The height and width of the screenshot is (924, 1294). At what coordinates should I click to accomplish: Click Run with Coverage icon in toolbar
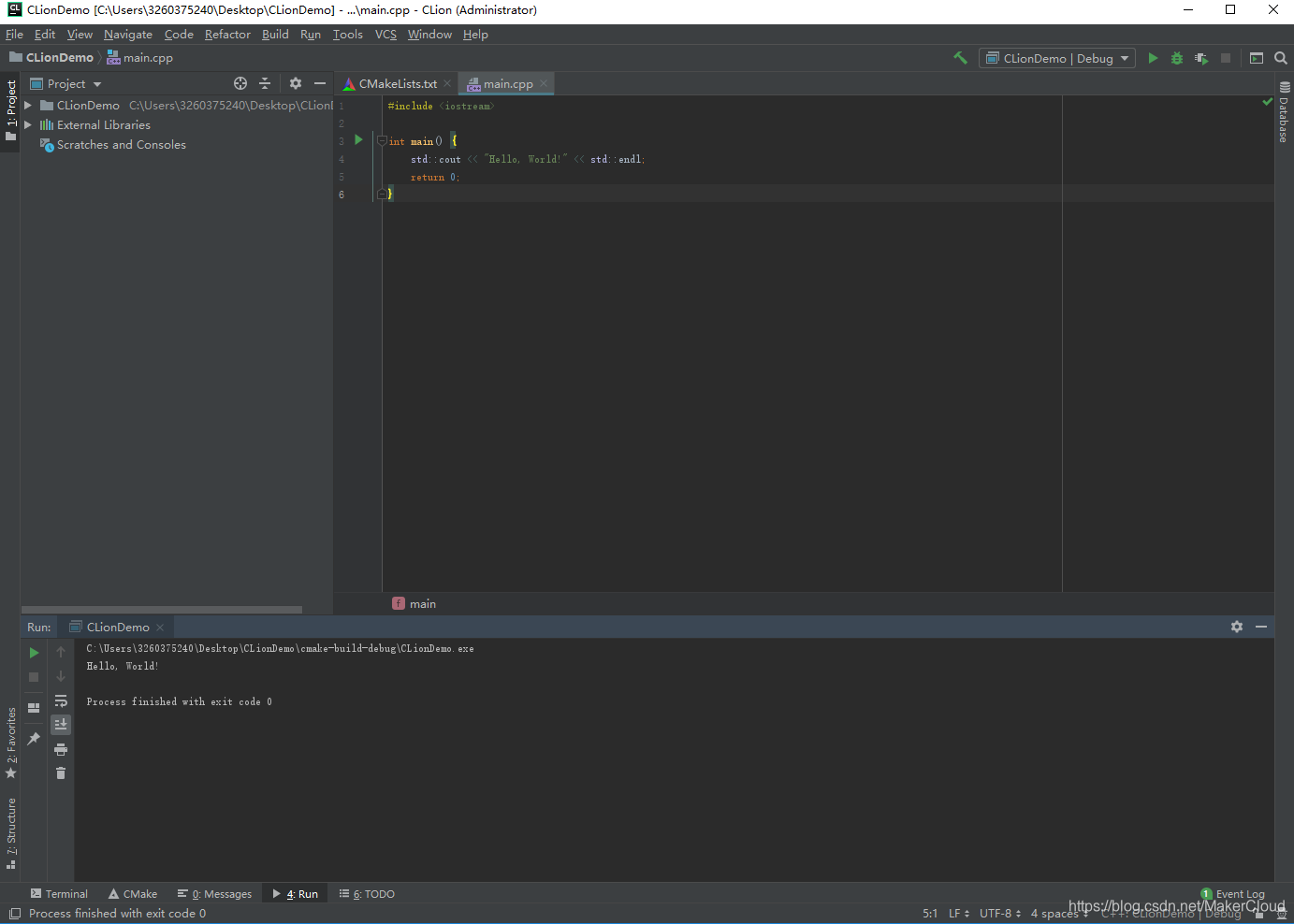coord(1201,58)
